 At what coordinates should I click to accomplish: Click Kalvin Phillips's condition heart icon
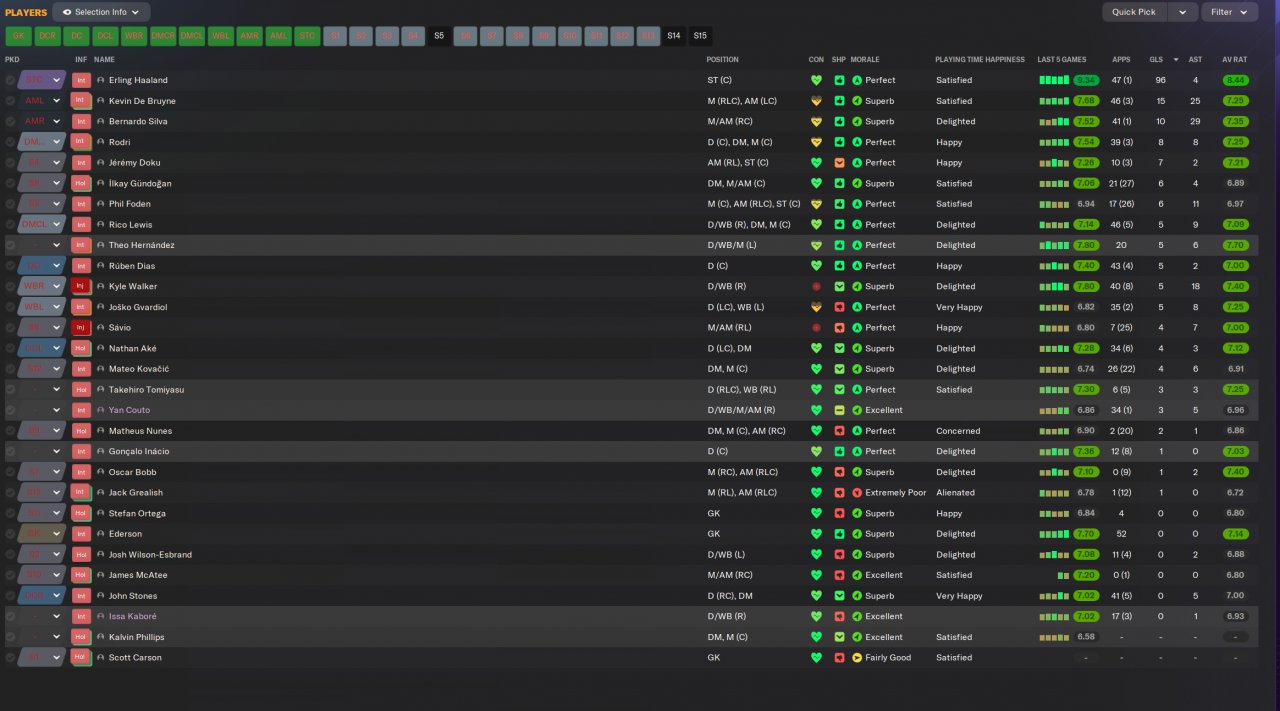click(816, 637)
